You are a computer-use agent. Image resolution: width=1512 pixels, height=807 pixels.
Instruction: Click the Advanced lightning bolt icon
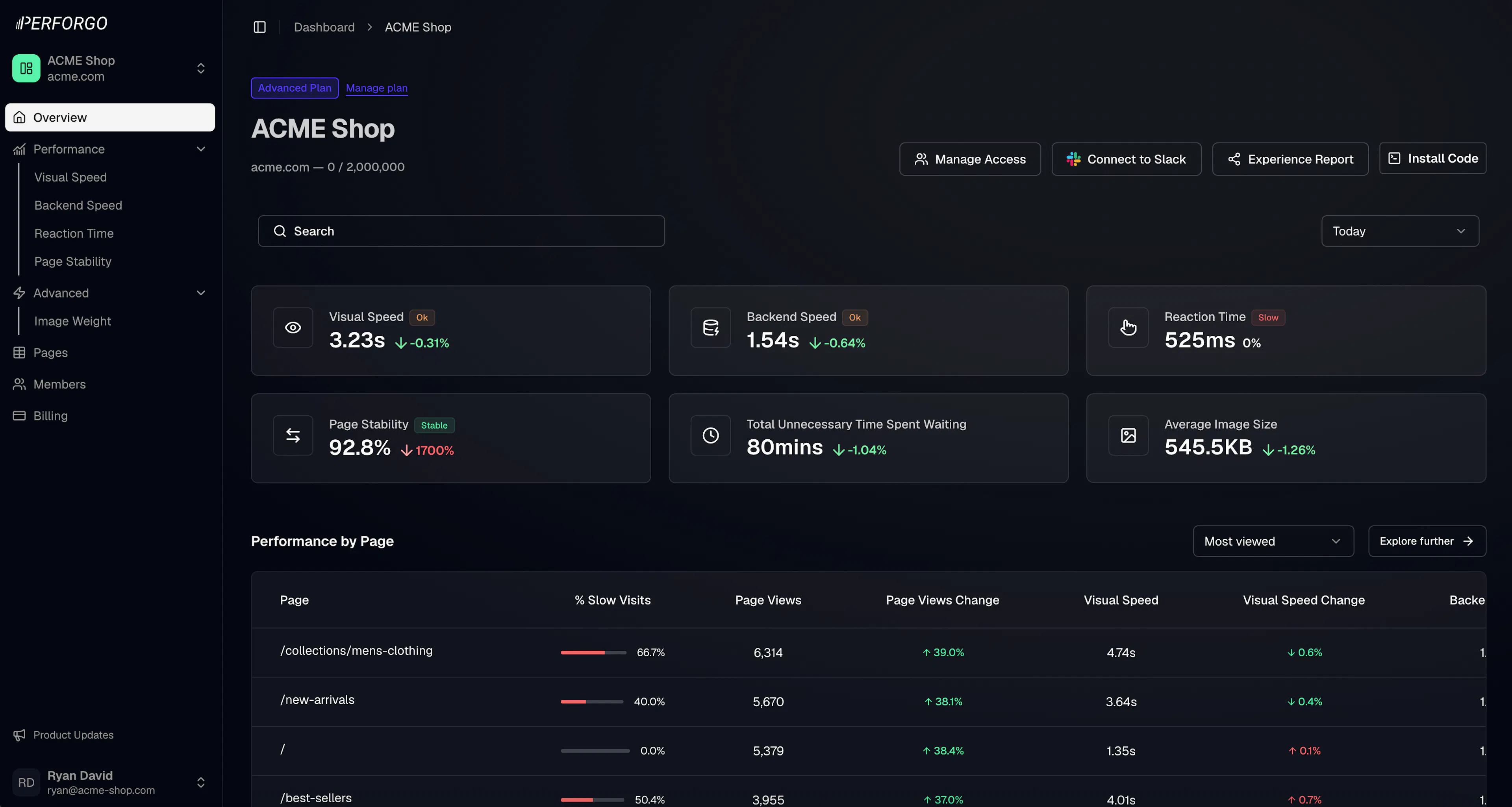tap(19, 293)
